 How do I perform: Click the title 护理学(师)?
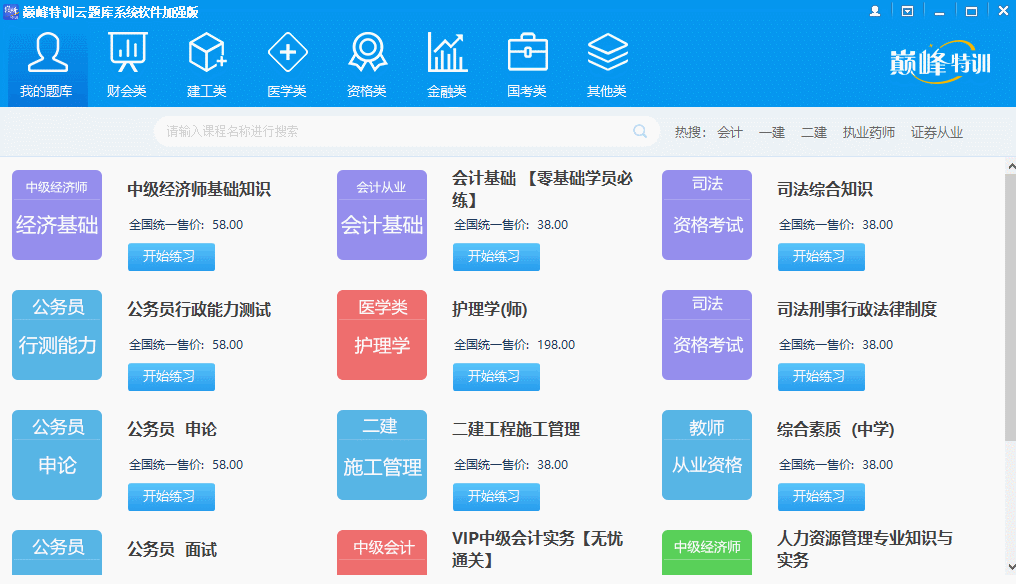point(490,309)
